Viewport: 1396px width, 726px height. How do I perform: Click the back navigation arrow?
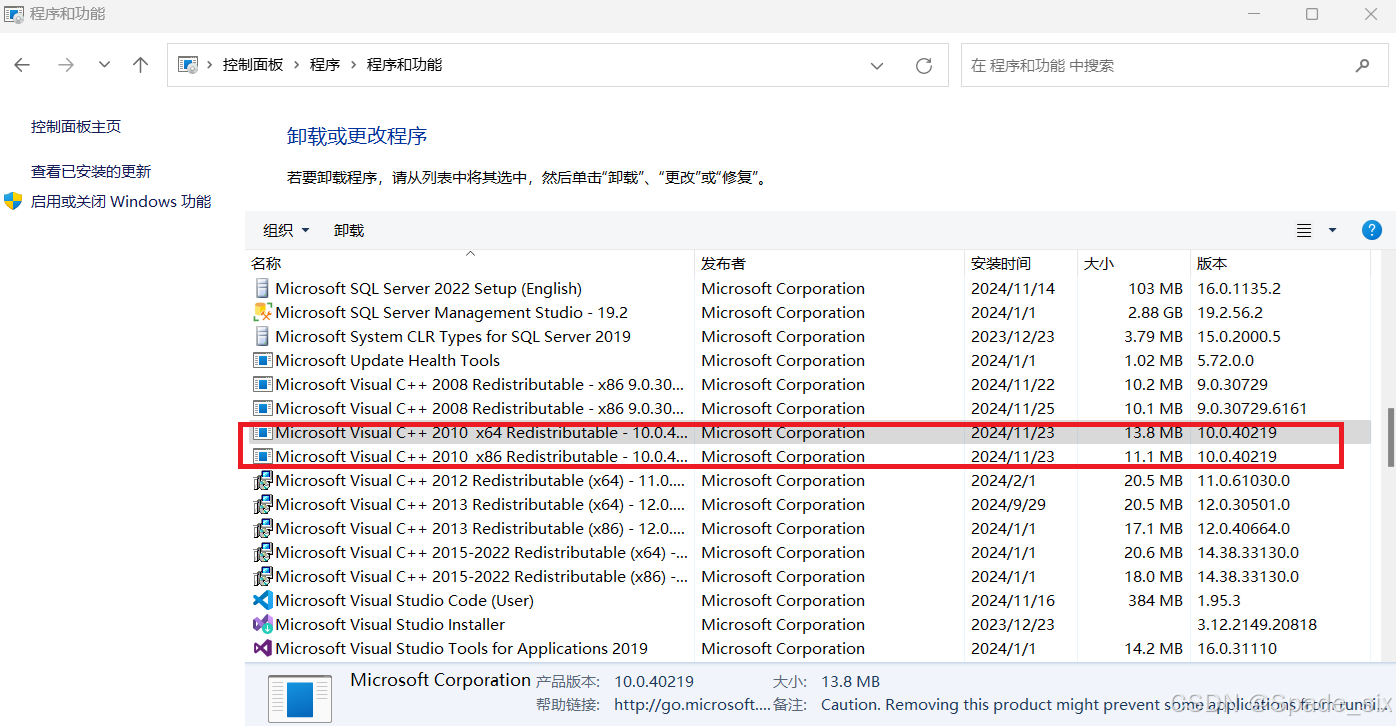[x=21, y=64]
